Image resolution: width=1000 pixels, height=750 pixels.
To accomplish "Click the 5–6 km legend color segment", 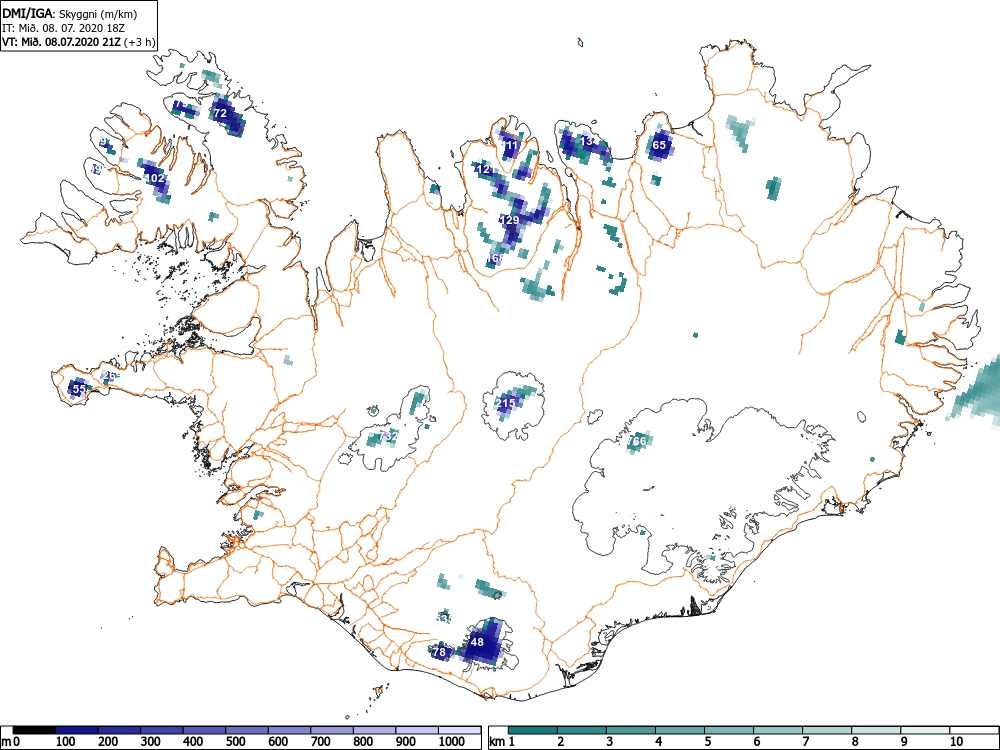I will point(729,730).
